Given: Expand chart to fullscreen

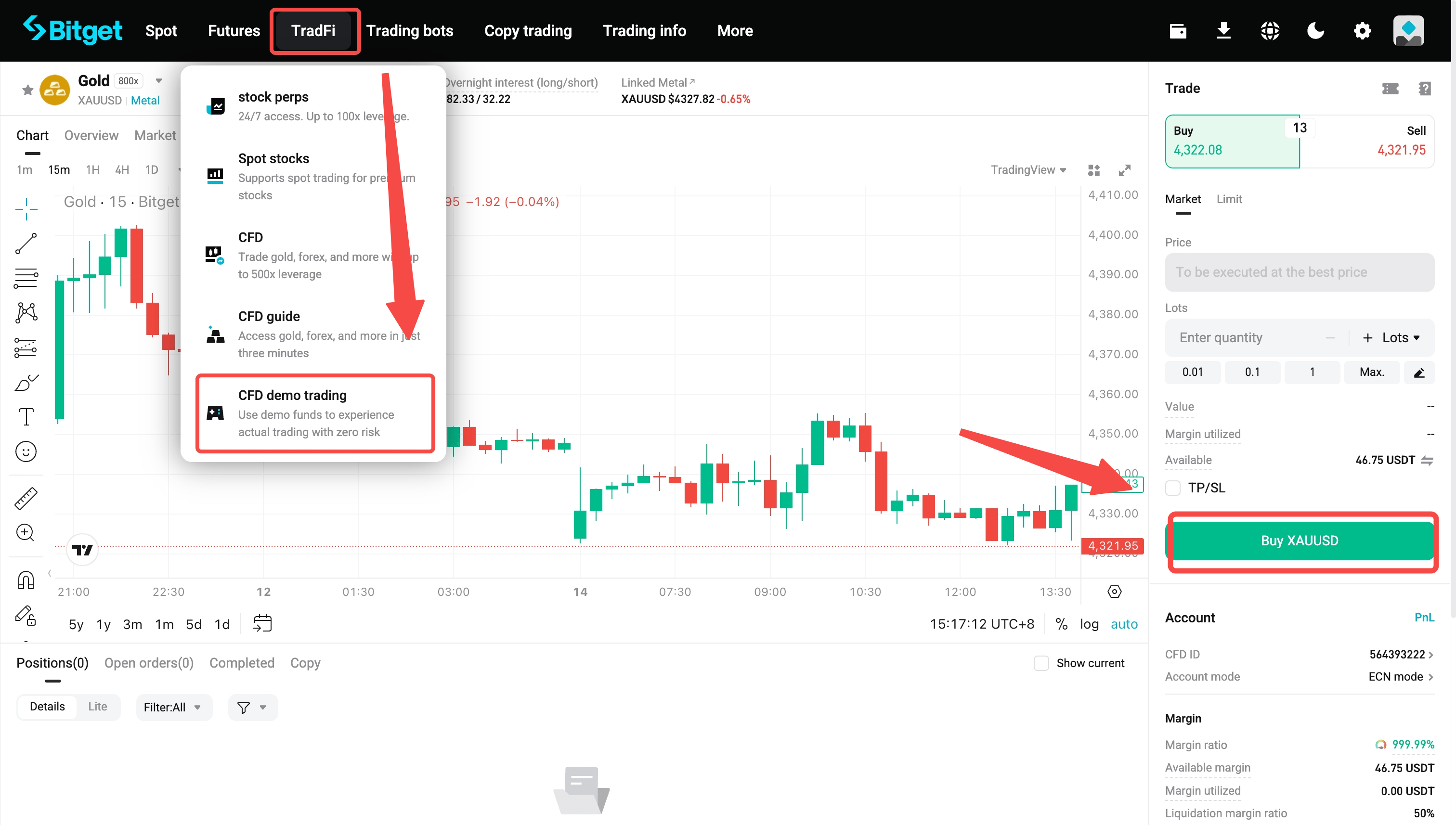Looking at the screenshot, I should (x=1124, y=170).
